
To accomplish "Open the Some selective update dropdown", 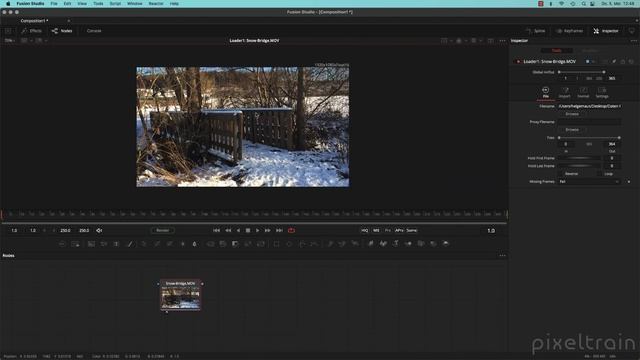I will click(412, 231).
